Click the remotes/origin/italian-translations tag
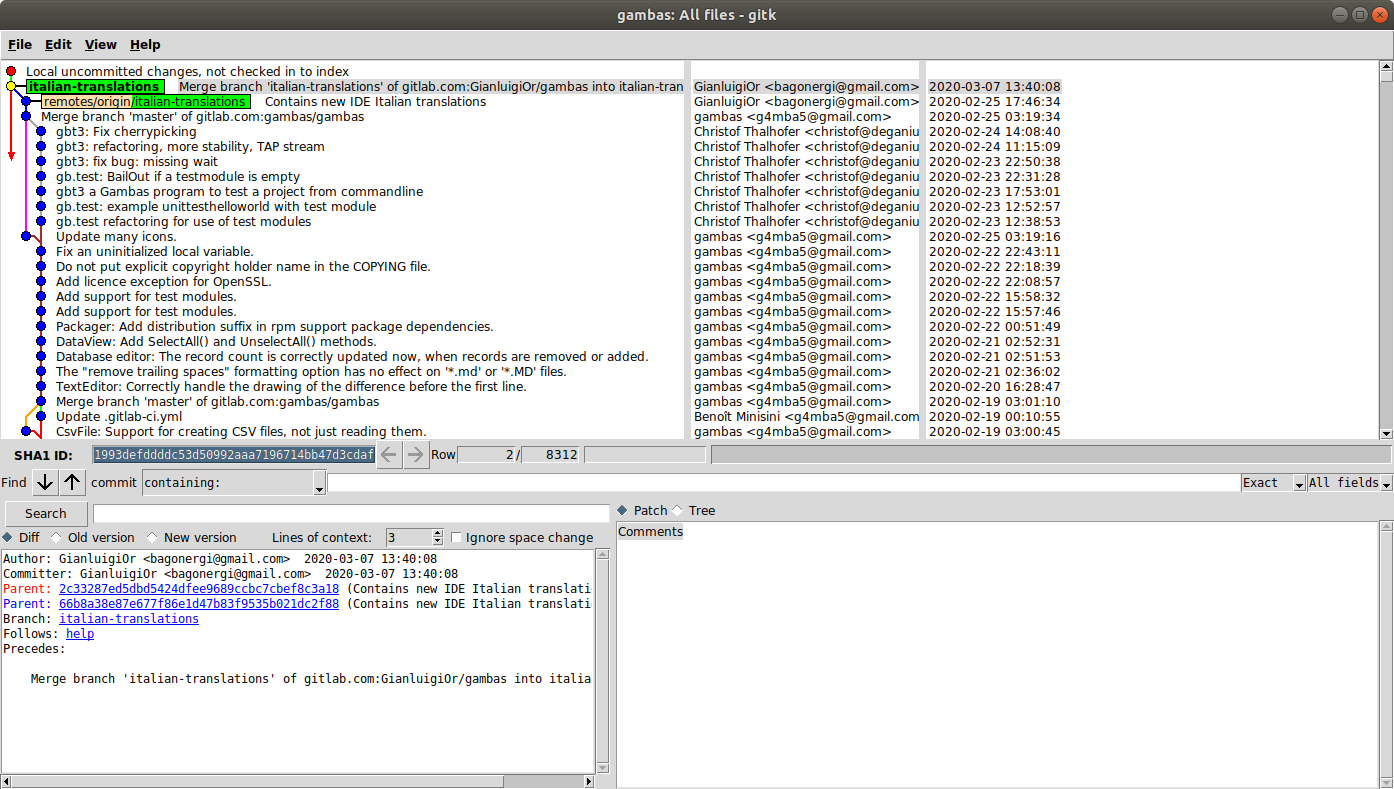 [x=145, y=102]
